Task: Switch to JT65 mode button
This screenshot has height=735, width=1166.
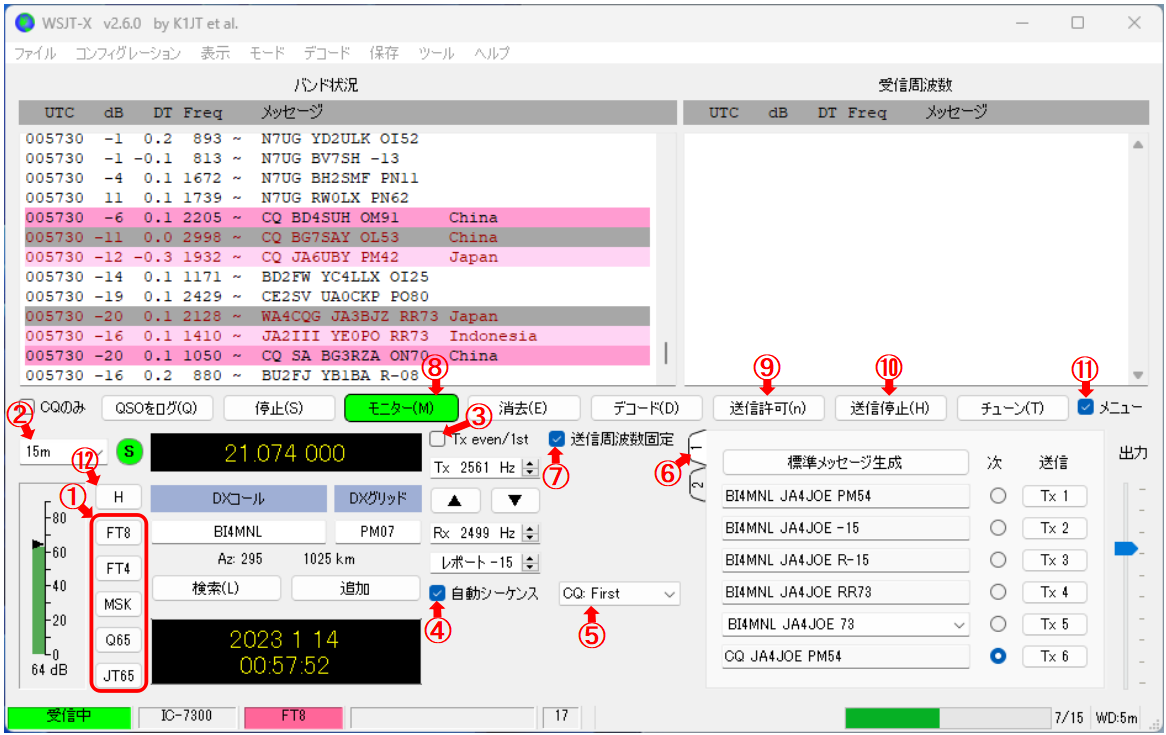Action: click(x=118, y=675)
